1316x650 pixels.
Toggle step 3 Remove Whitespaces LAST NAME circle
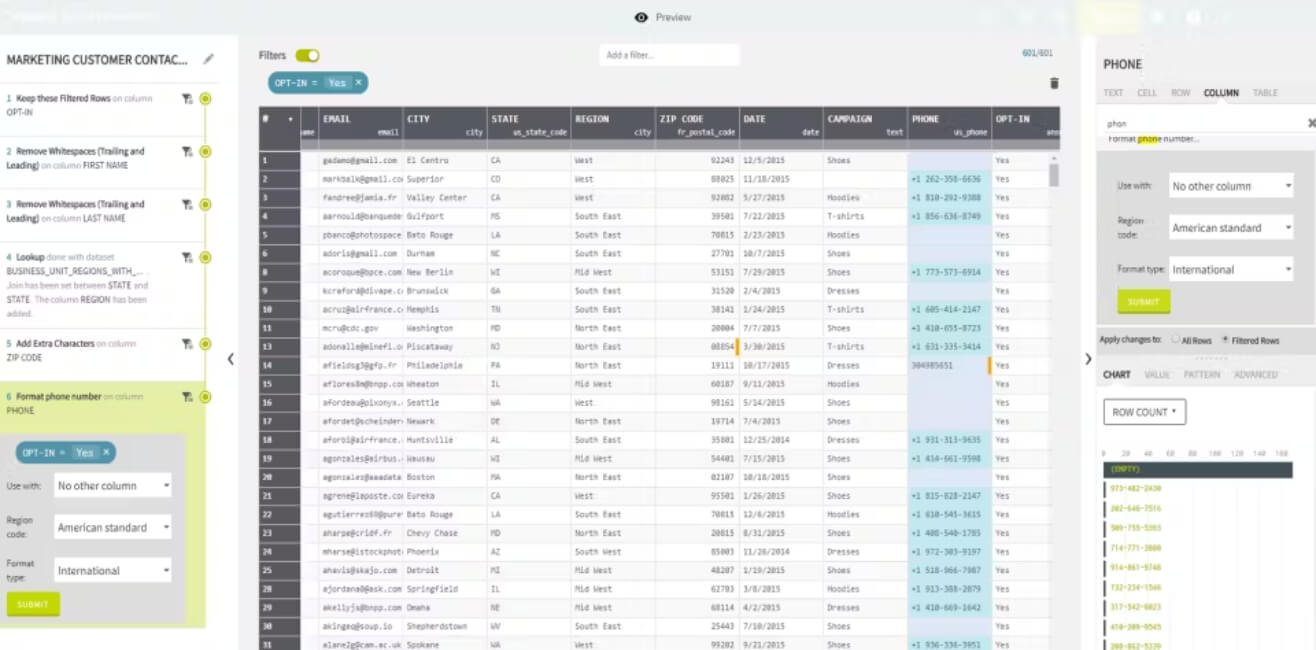coord(205,204)
